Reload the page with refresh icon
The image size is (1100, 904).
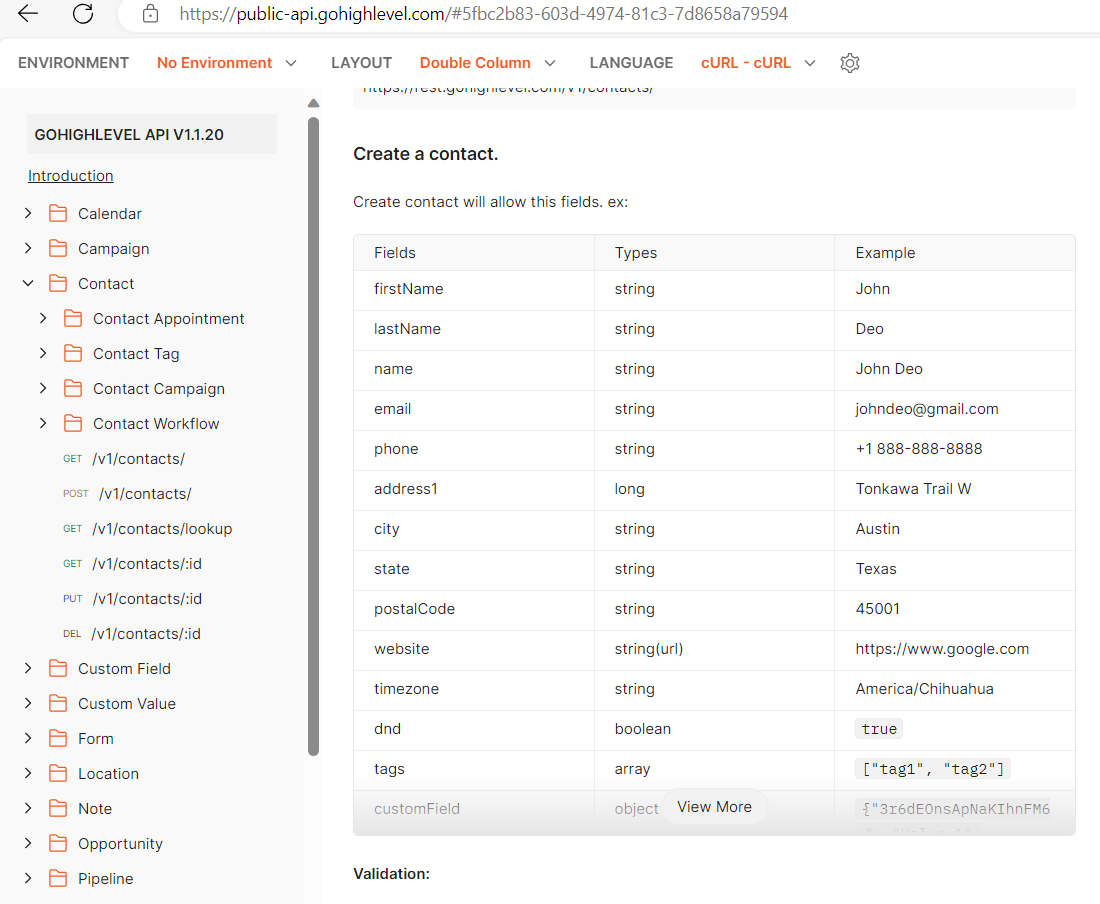tap(83, 14)
